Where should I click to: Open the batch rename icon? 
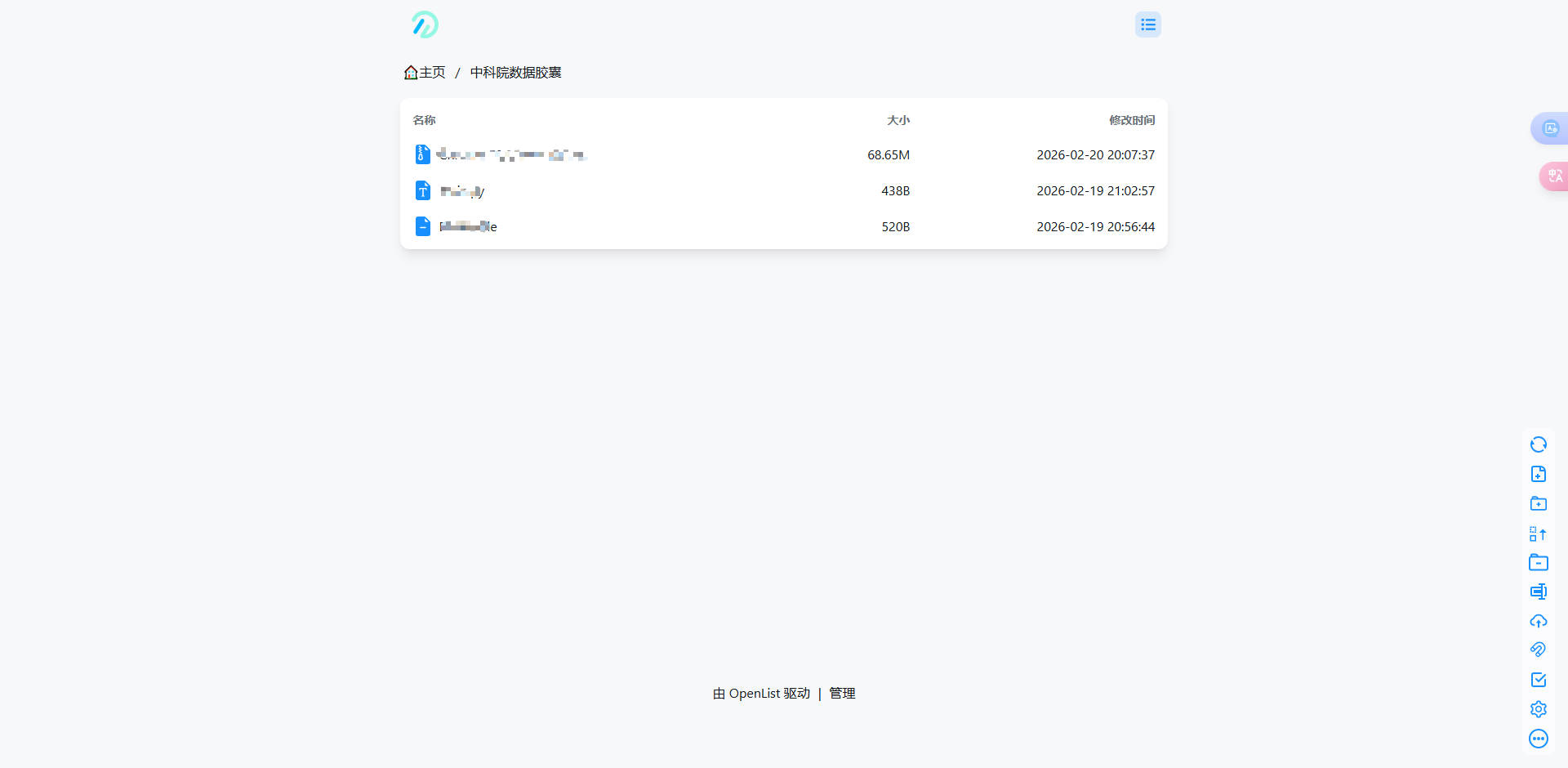click(x=1538, y=592)
